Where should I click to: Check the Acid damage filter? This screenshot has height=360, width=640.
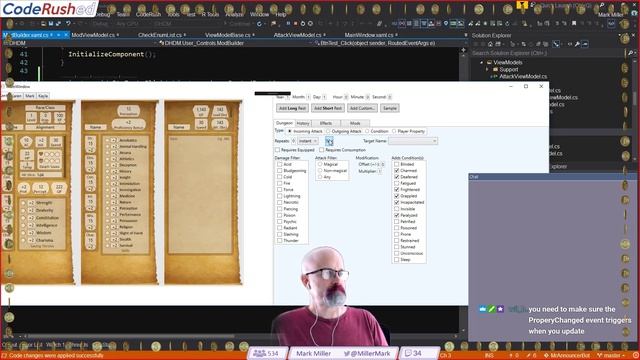280,164
